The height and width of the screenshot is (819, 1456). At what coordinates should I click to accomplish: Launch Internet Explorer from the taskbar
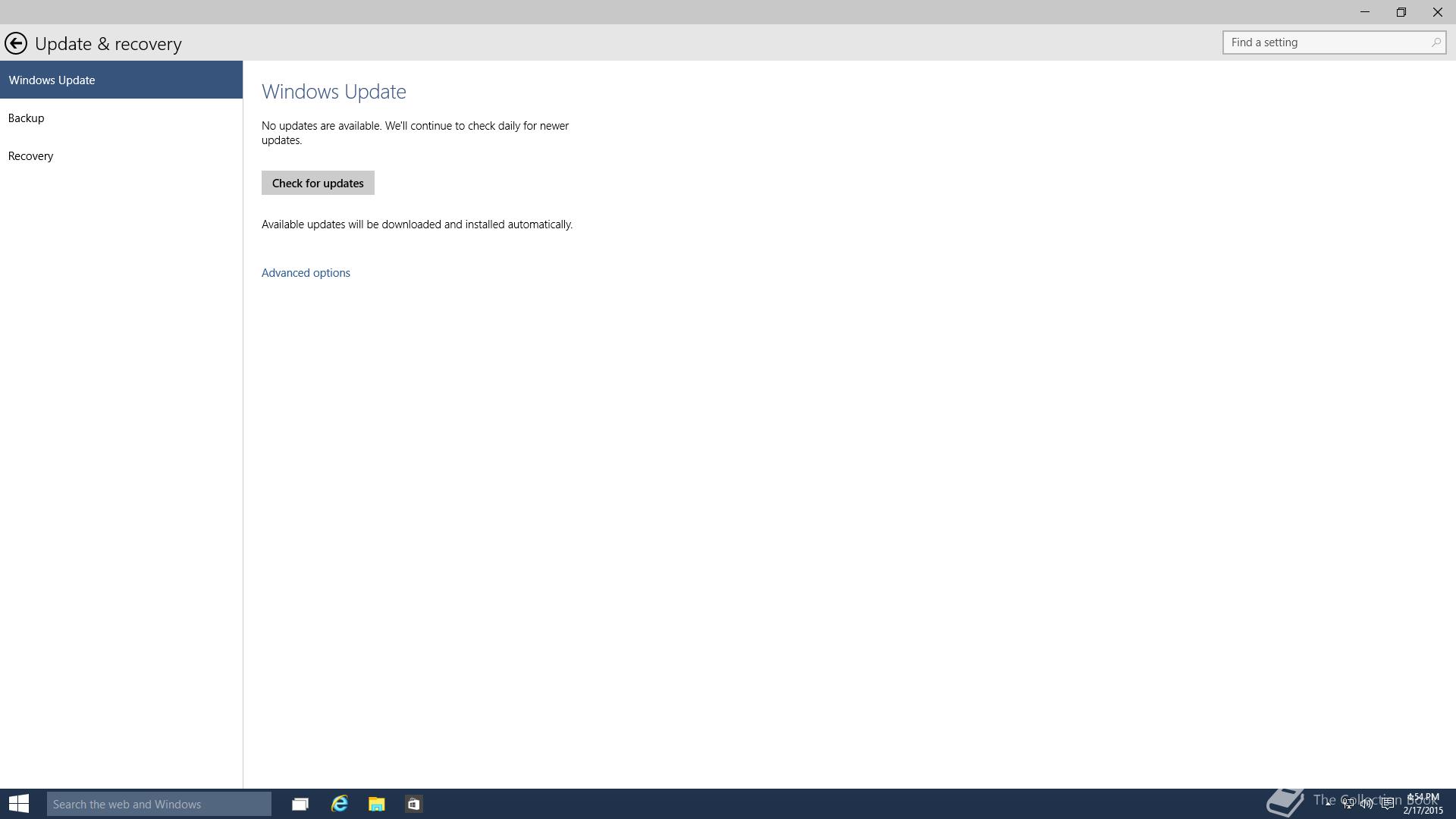click(x=339, y=804)
